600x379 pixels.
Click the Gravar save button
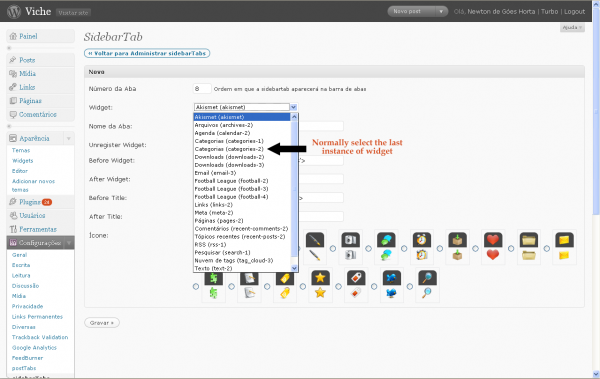pyautogui.click(x=102, y=323)
